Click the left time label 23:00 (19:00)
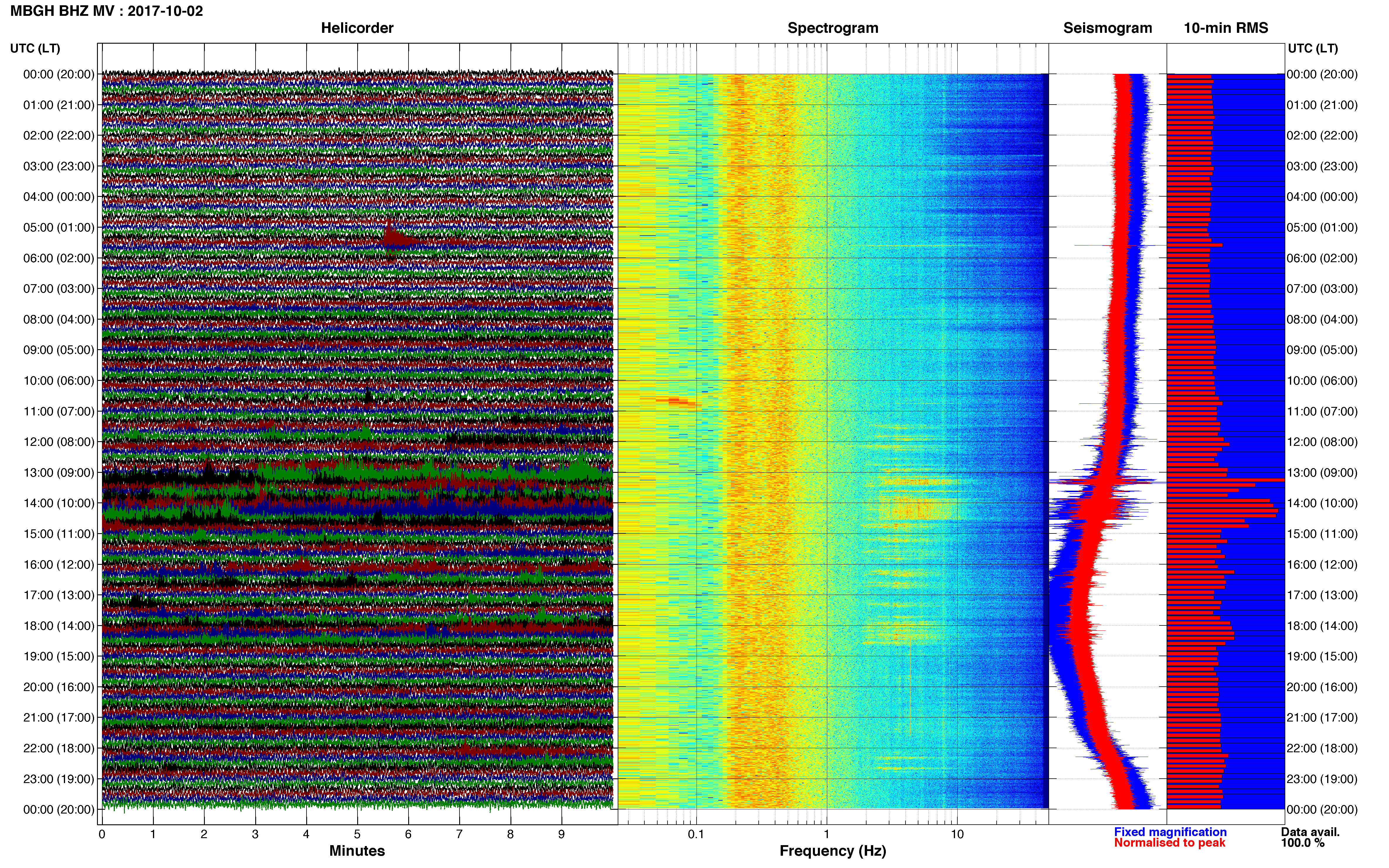 (x=59, y=779)
